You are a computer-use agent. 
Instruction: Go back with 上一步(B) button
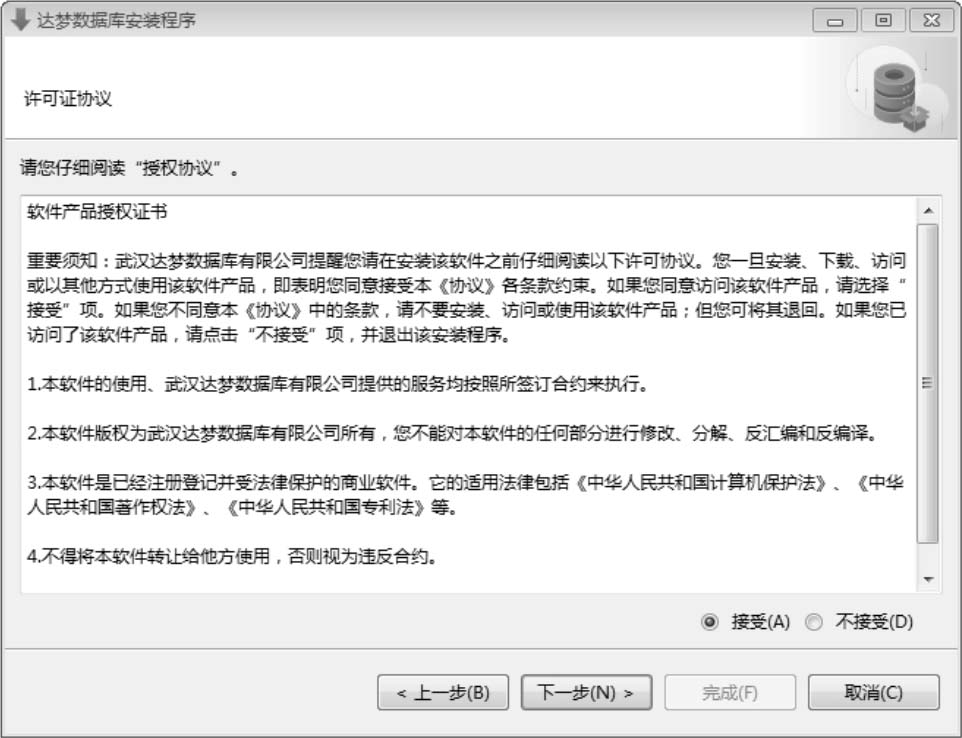click(443, 693)
